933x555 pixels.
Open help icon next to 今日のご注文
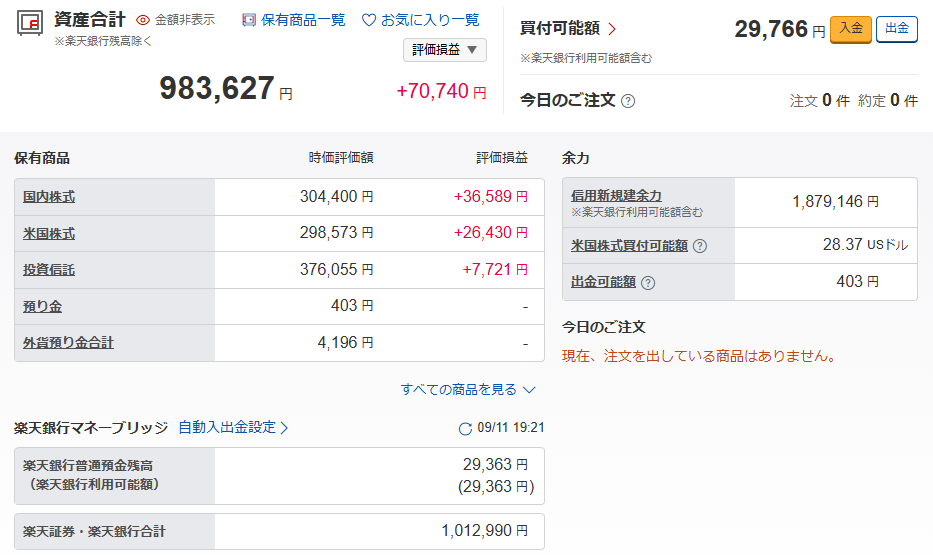click(x=628, y=101)
